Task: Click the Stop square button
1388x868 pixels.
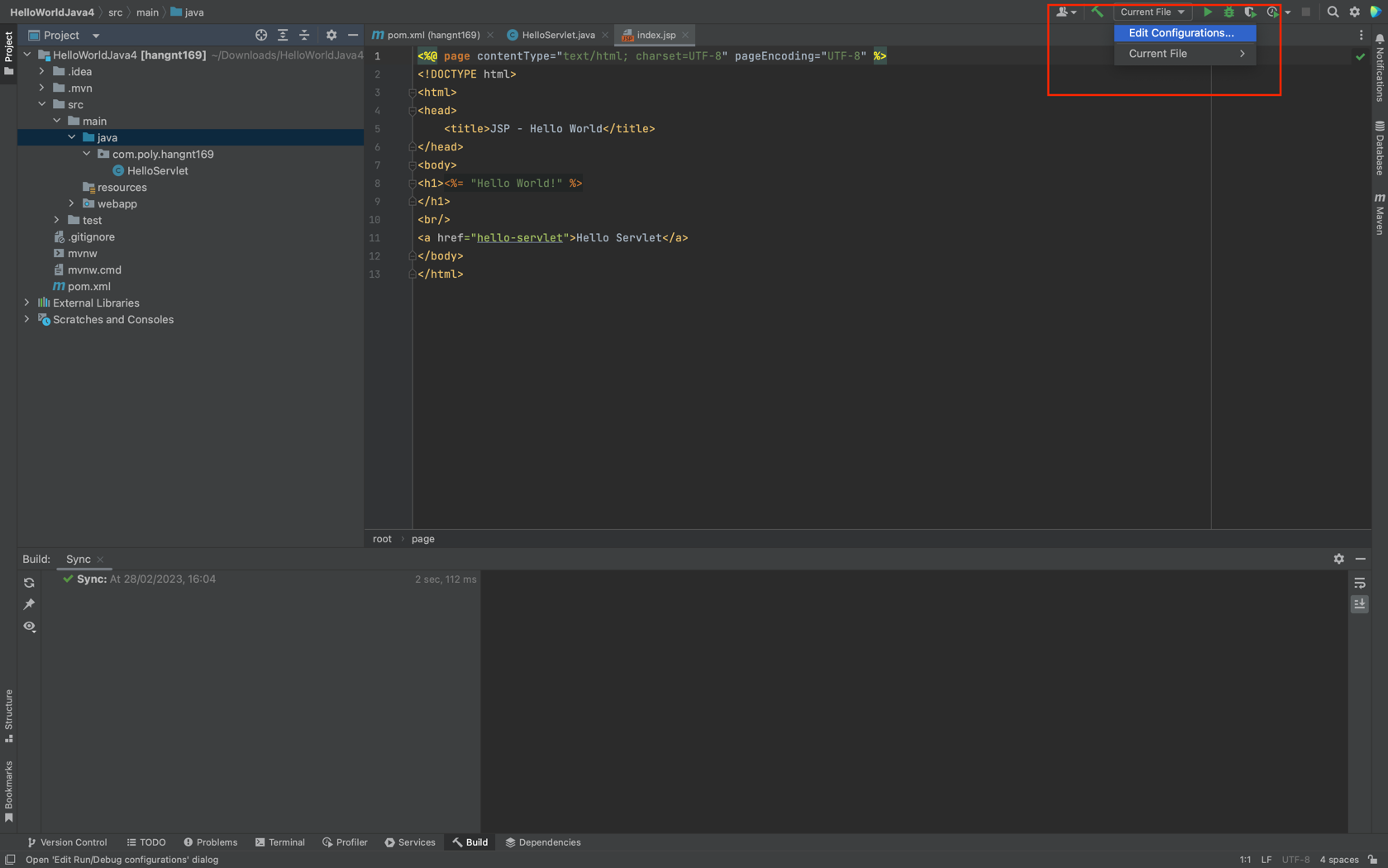Action: [x=1306, y=12]
